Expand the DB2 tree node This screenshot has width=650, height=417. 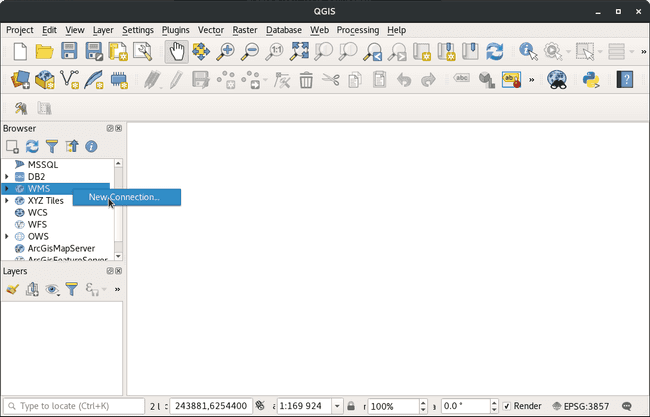pos(7,177)
